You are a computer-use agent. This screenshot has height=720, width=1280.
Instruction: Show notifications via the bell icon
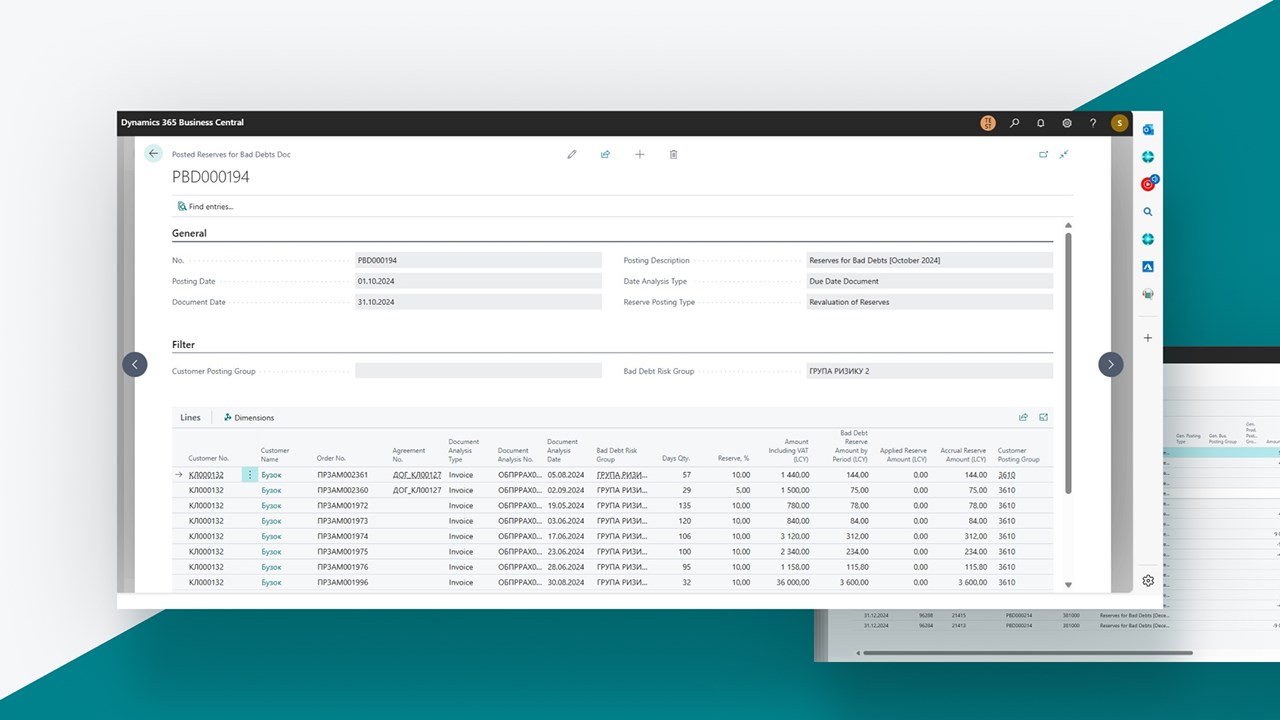pyautogui.click(x=1041, y=123)
